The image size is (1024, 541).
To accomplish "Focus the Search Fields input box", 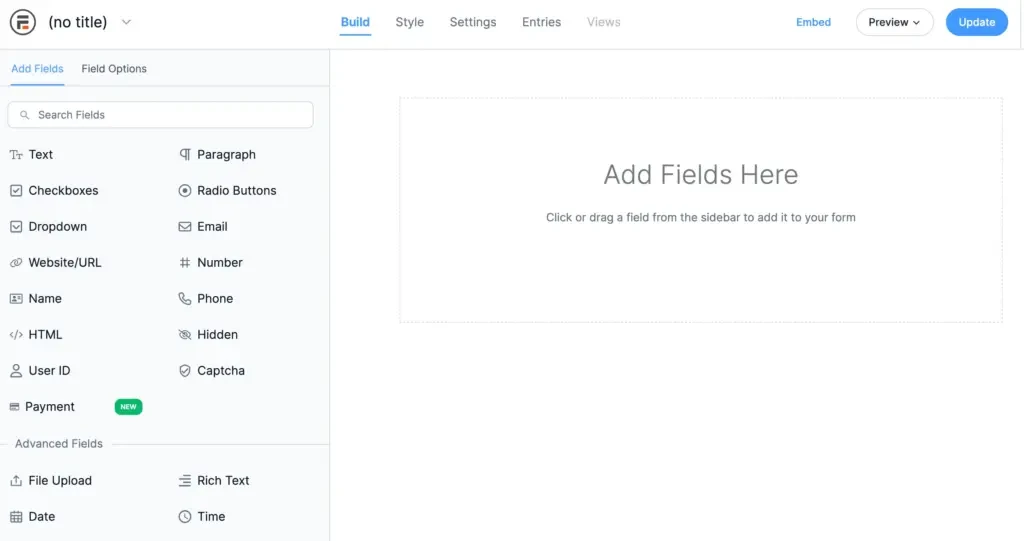I will pyautogui.click(x=160, y=115).
